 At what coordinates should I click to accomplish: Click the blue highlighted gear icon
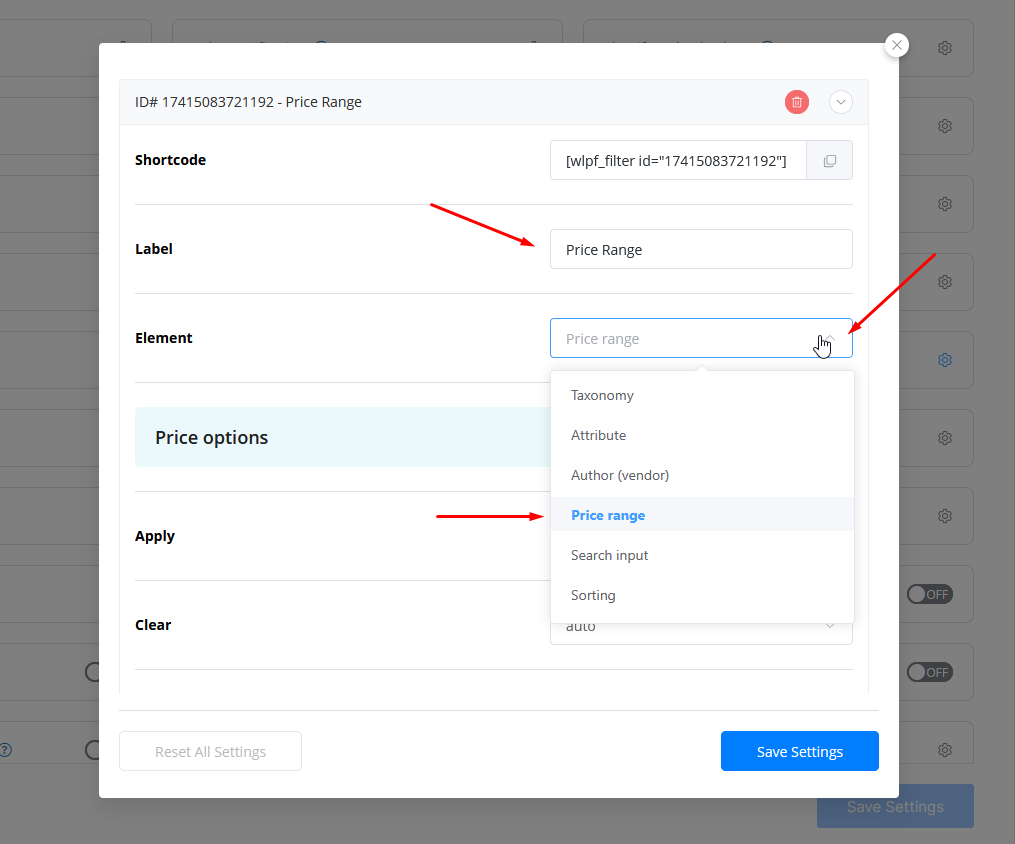coord(944,360)
